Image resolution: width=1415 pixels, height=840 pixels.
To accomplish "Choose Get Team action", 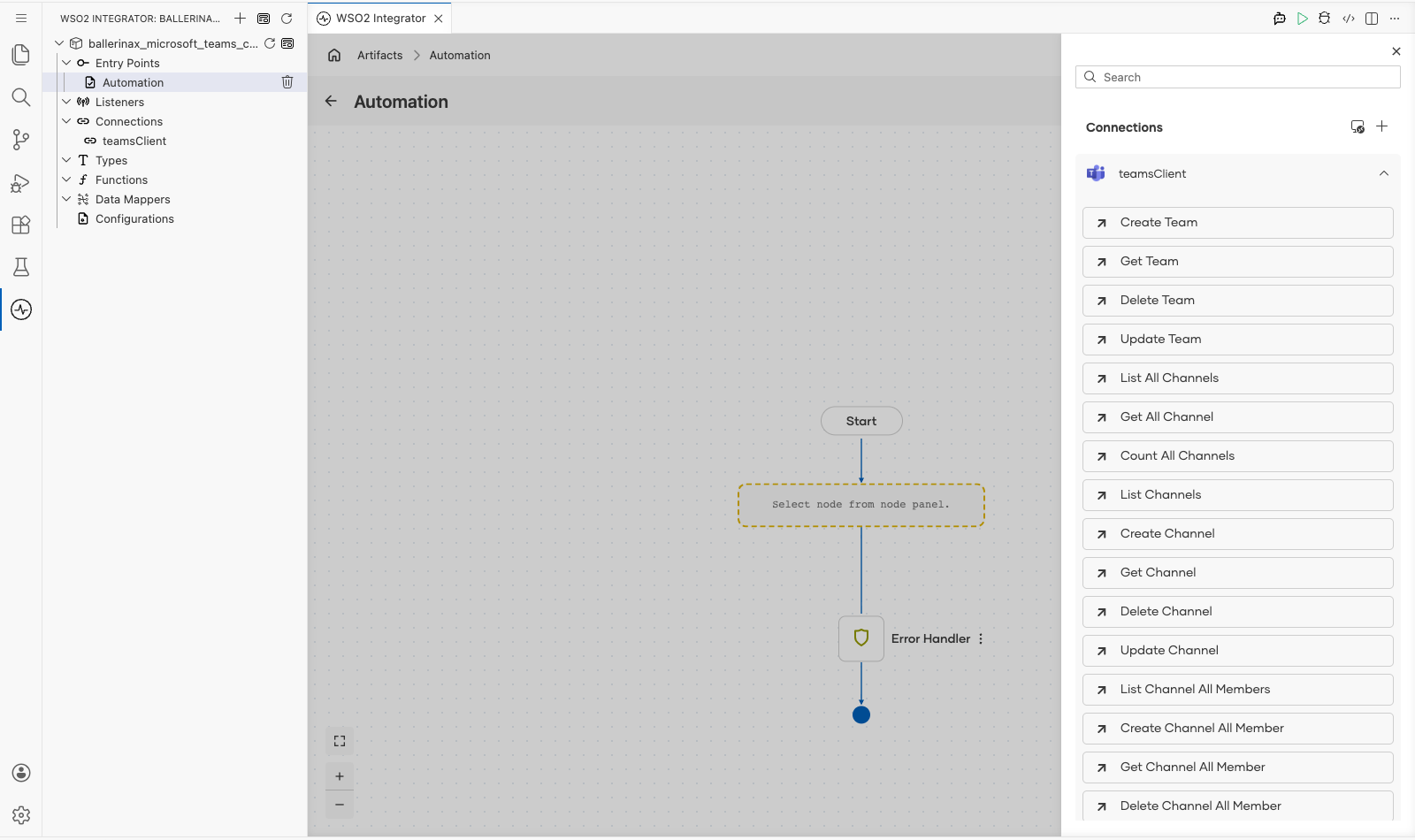I will click(1237, 262).
